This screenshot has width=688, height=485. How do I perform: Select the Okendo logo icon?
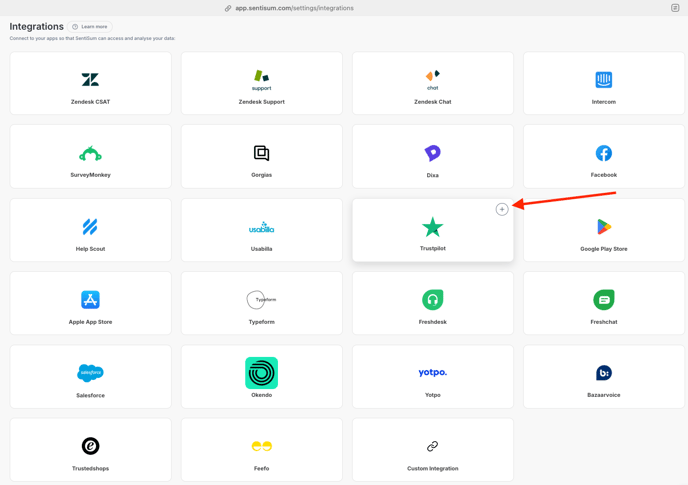(262, 373)
